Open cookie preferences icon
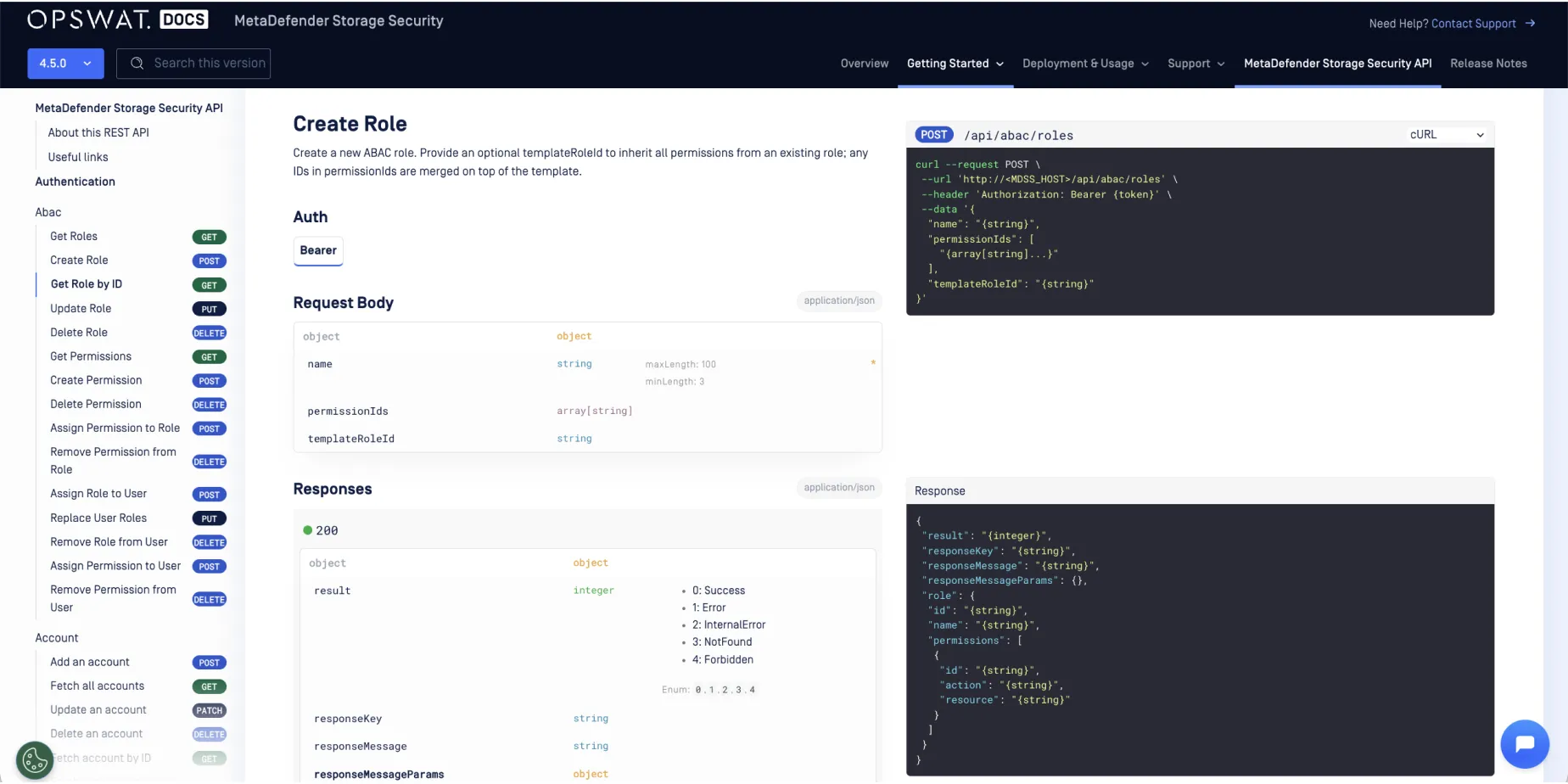Viewport: 1568px width, 784px height. pyautogui.click(x=35, y=760)
